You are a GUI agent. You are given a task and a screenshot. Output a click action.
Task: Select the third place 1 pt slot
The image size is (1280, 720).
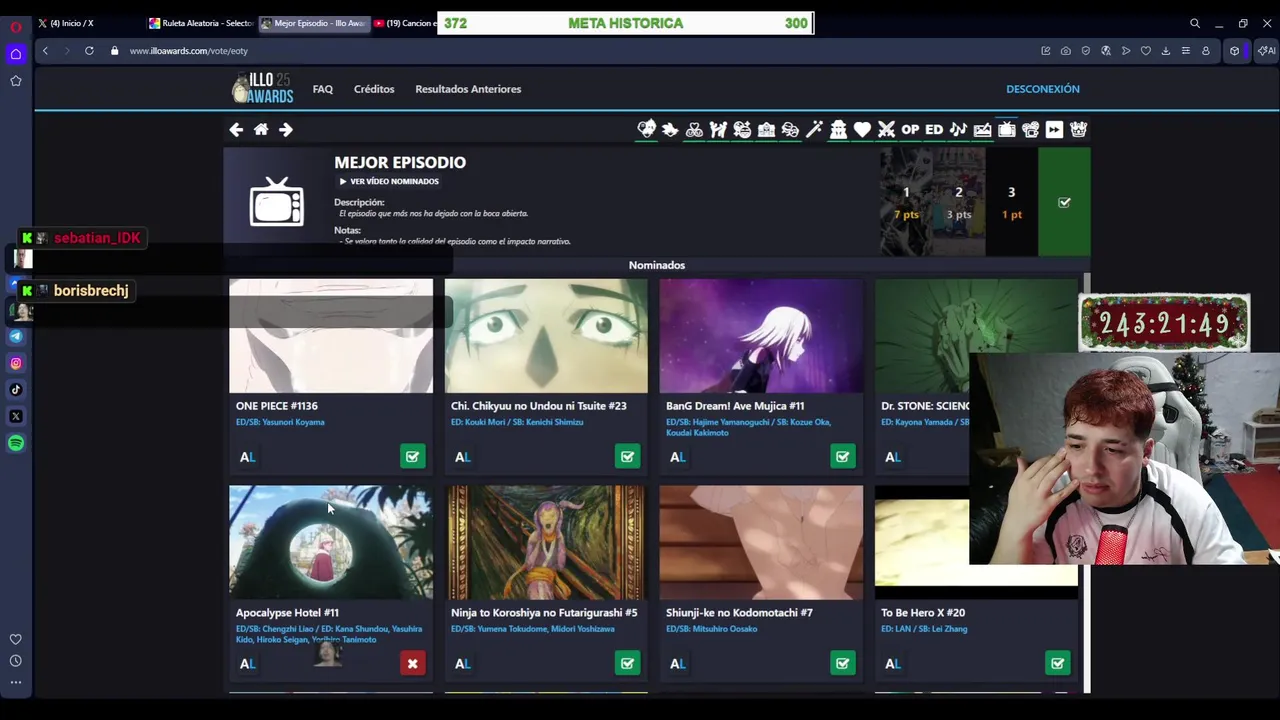1011,202
